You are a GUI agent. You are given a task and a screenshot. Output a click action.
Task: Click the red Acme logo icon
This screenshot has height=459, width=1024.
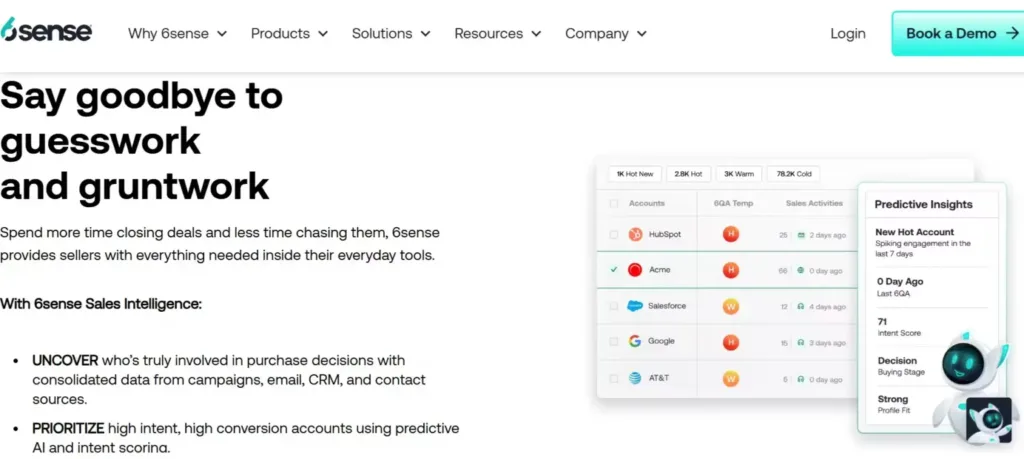pyautogui.click(x=634, y=270)
